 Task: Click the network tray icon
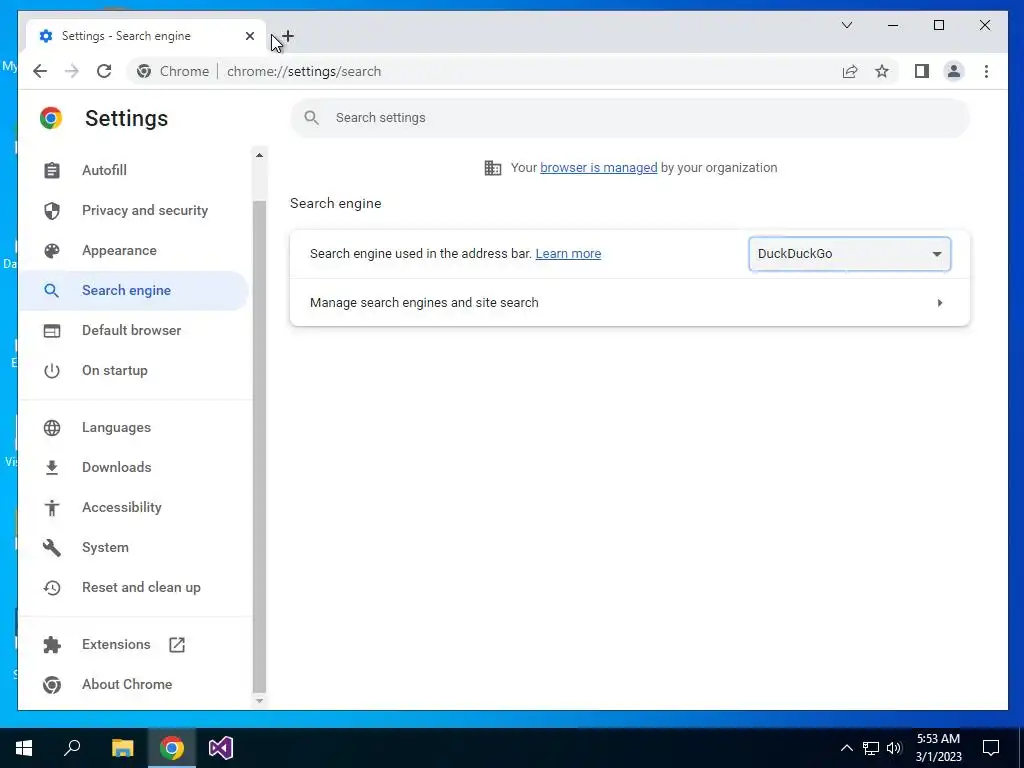871,748
